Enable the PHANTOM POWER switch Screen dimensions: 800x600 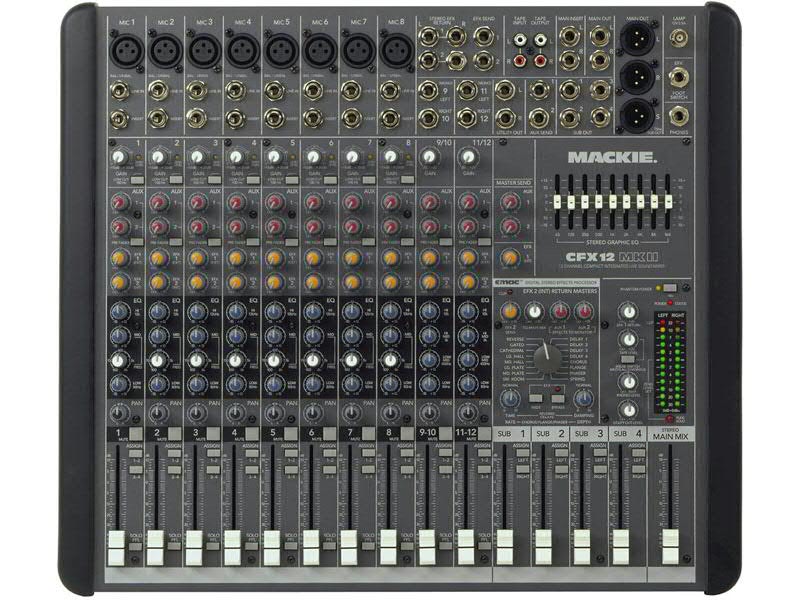(670, 288)
